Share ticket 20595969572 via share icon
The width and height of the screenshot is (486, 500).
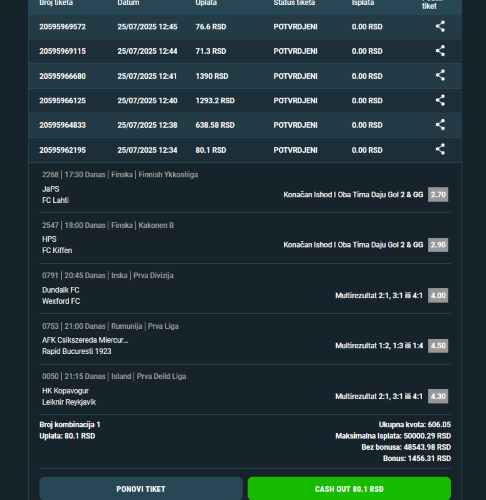[x=440, y=26]
